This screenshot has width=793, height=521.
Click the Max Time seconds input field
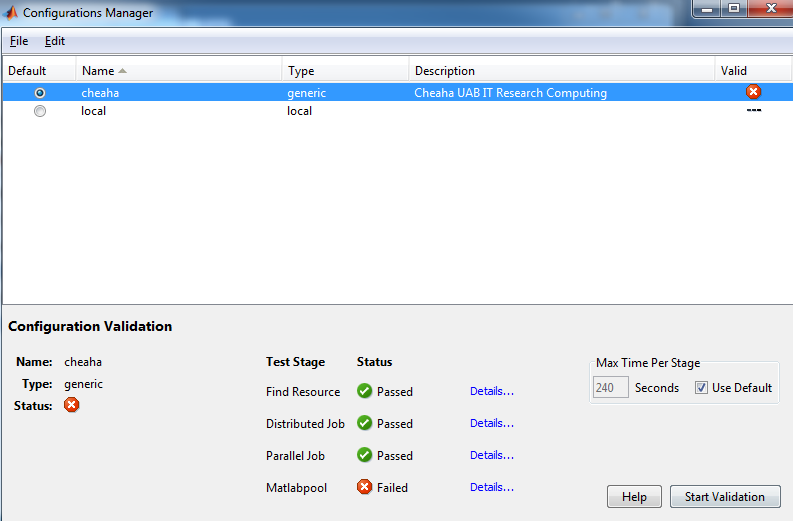coord(610,388)
